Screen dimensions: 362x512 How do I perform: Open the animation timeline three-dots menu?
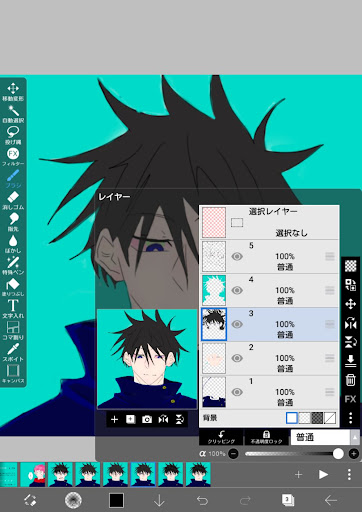pyautogui.click(x=349, y=475)
